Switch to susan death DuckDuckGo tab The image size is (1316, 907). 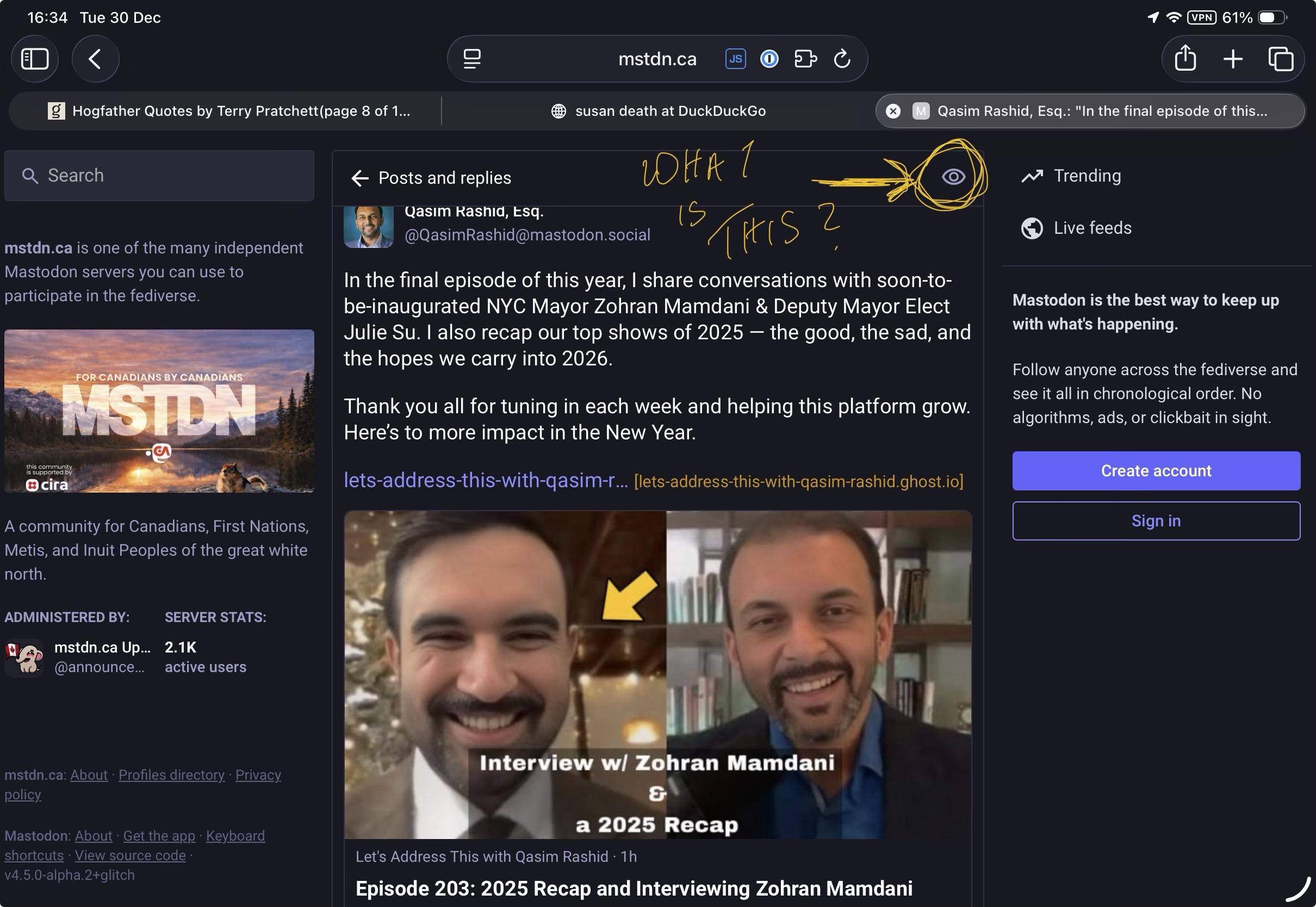pyautogui.click(x=658, y=111)
